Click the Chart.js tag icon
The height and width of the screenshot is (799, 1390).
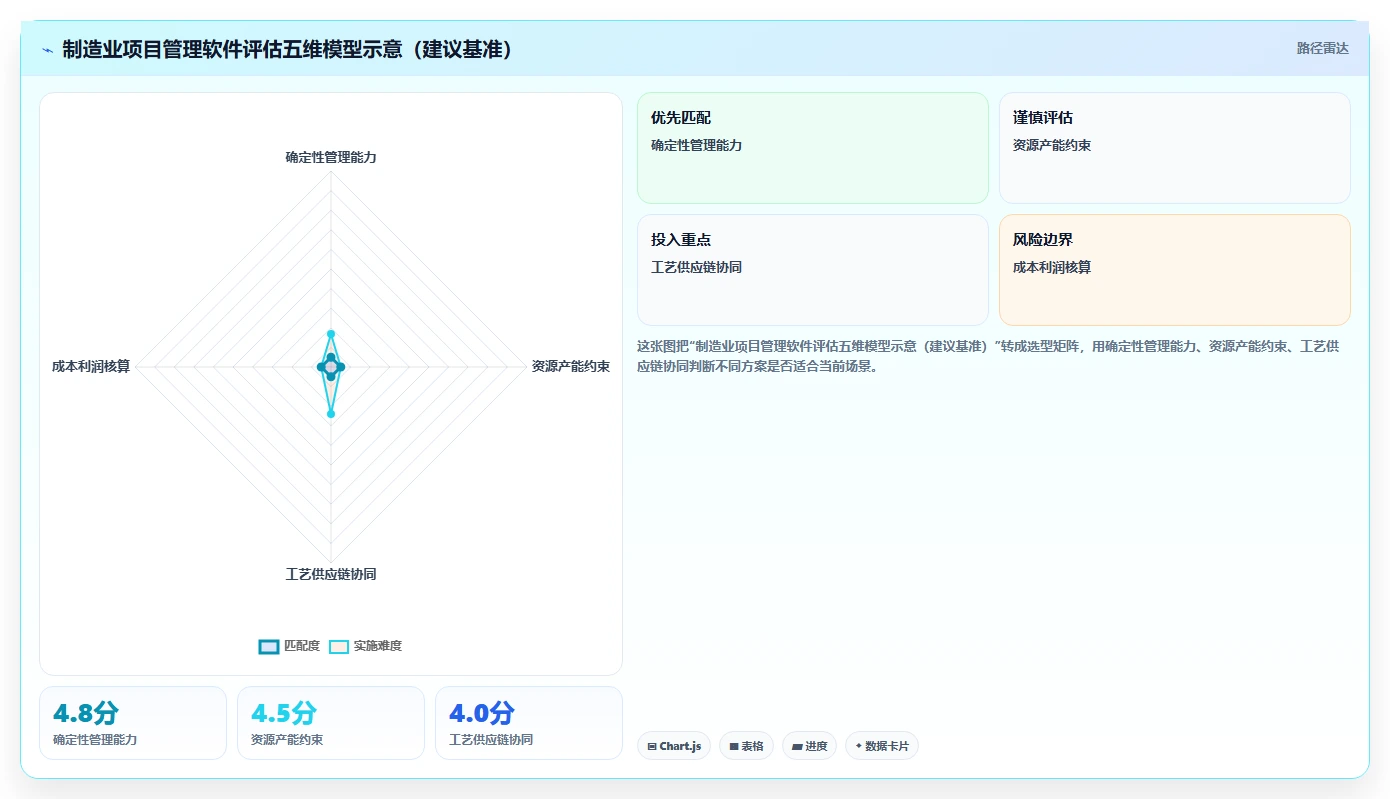click(652, 746)
